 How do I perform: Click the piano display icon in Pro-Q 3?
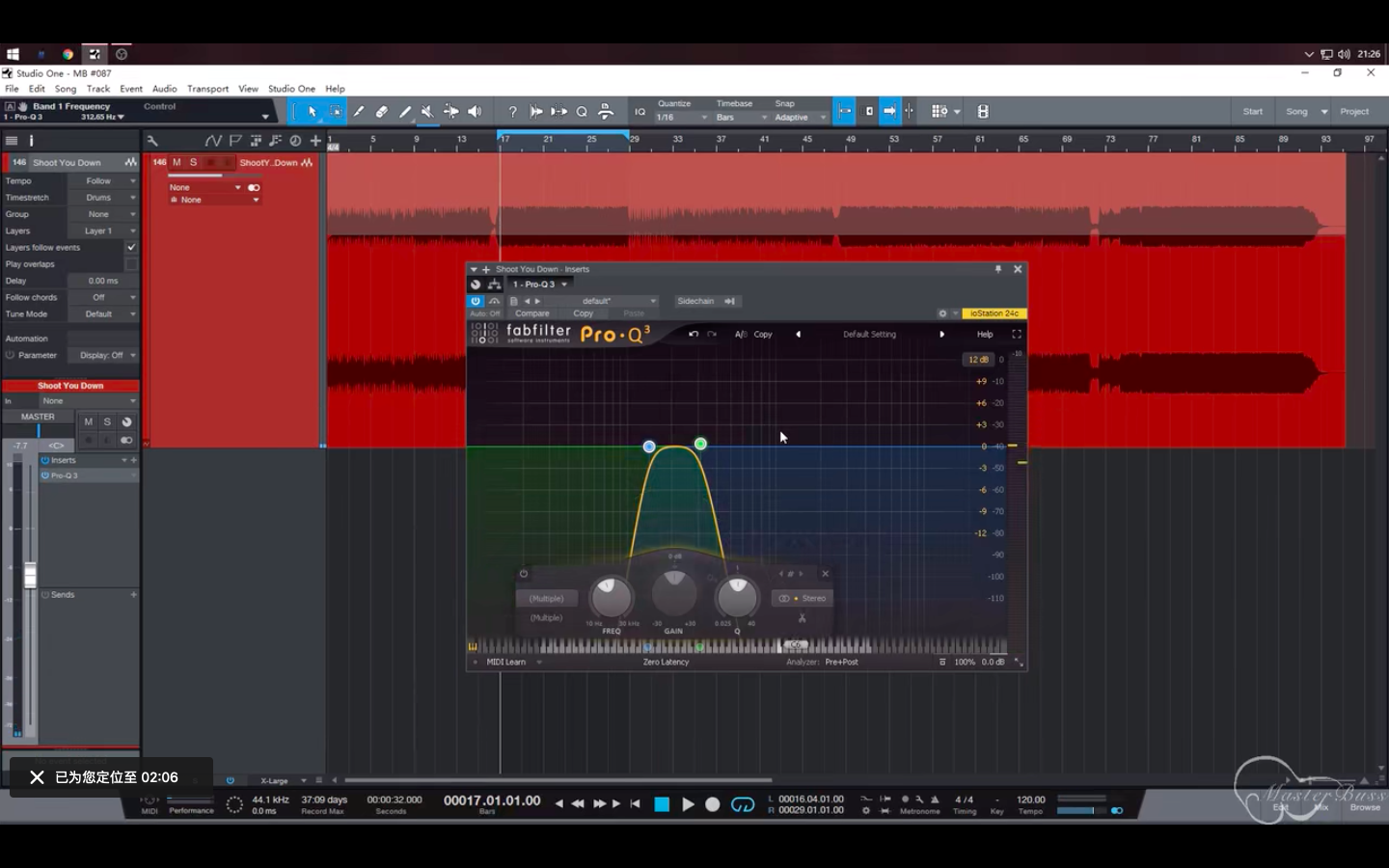point(473,646)
